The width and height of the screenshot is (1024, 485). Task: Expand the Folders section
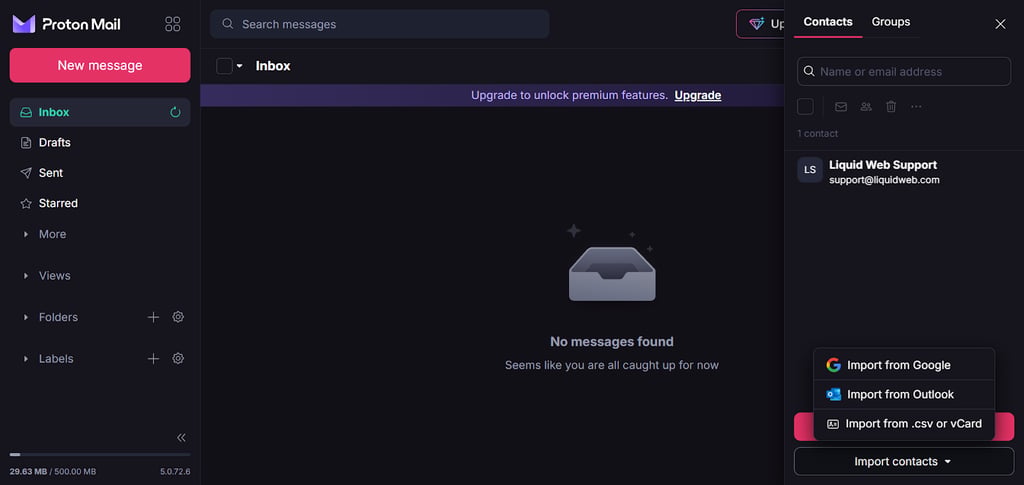[26, 317]
